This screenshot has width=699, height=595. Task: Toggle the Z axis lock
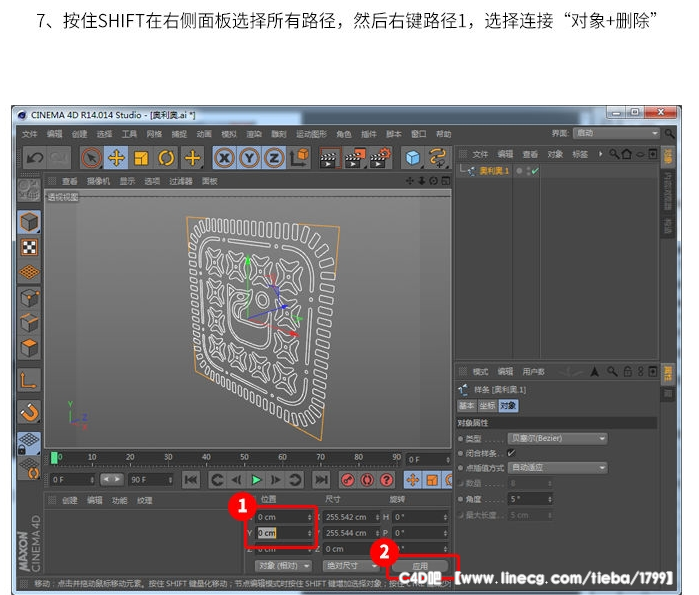click(274, 158)
